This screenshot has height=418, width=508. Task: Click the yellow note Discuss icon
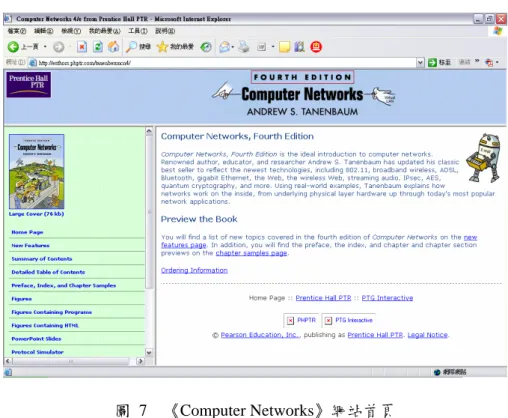pyautogui.click(x=284, y=47)
